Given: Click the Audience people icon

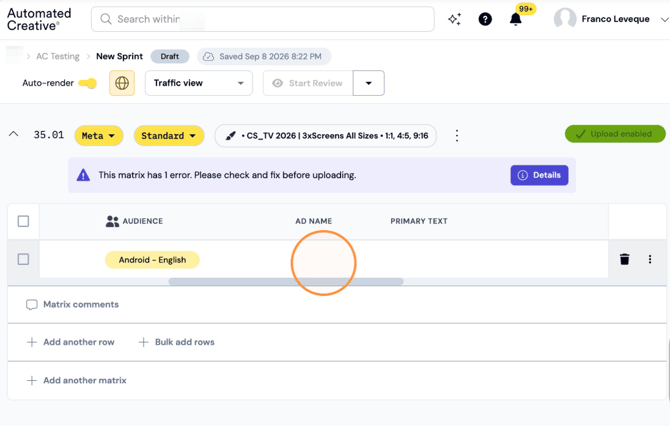Looking at the screenshot, I should tap(112, 221).
